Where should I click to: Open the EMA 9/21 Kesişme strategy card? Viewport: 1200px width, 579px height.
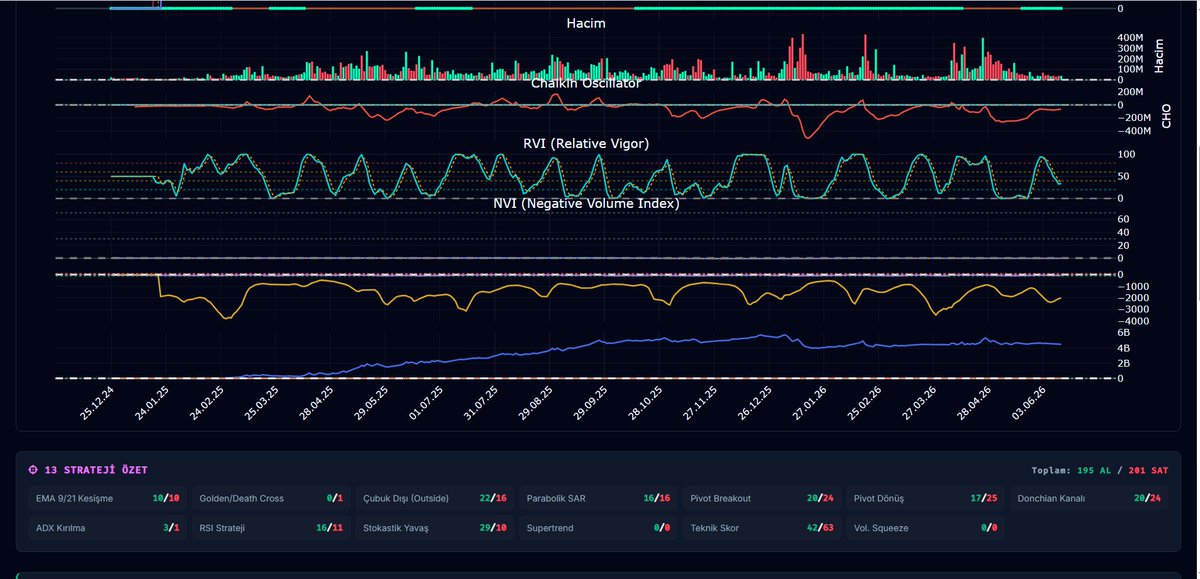tap(107, 498)
